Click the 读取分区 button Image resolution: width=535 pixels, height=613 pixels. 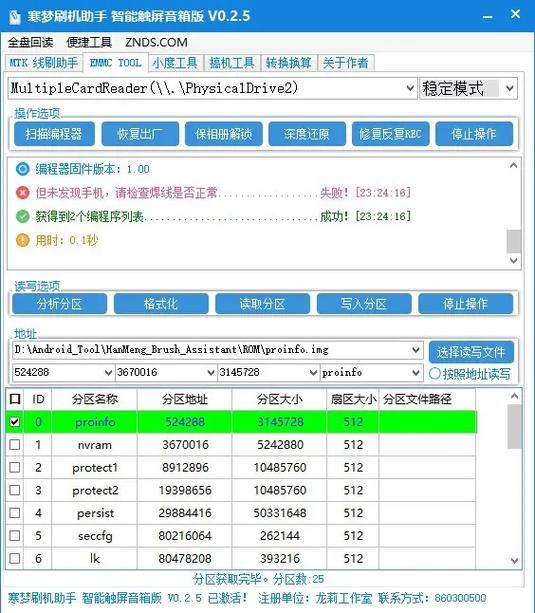[262, 304]
